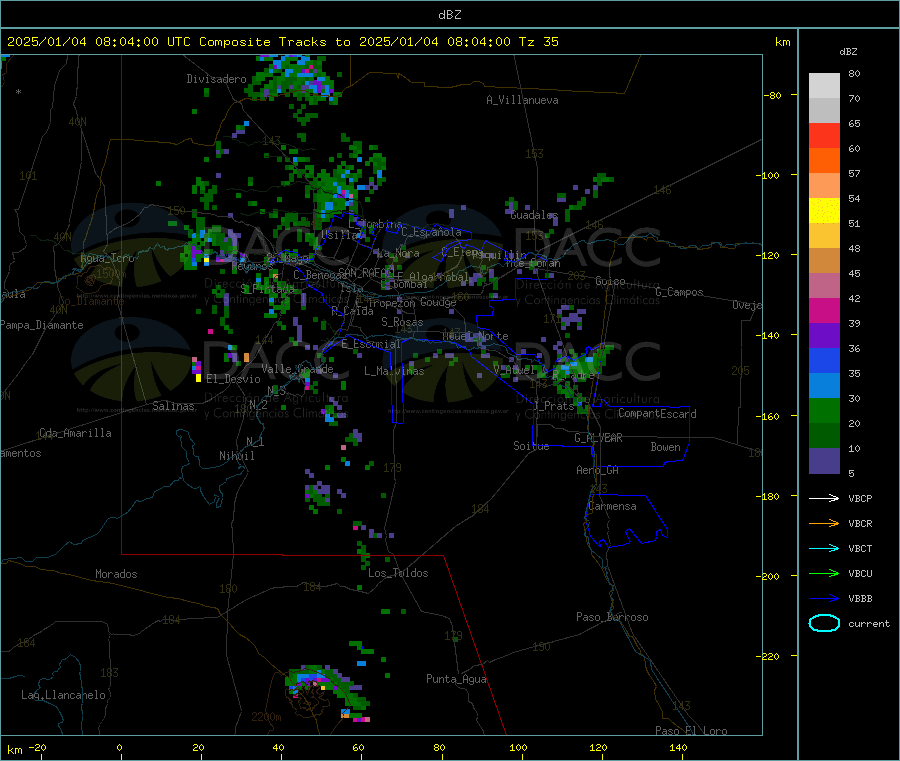Click the orange VBCR arrow icon
900x761 pixels.
(x=824, y=523)
